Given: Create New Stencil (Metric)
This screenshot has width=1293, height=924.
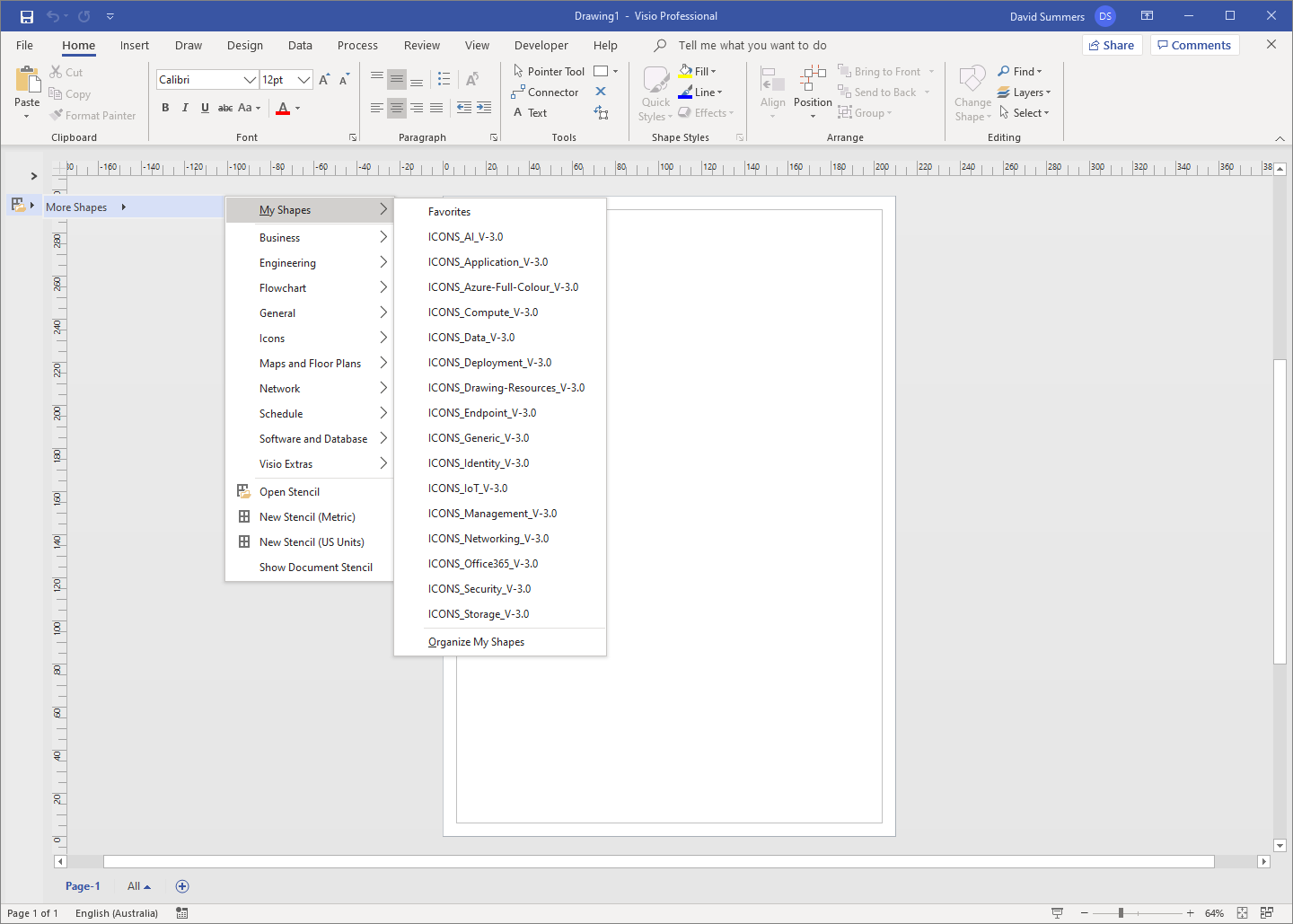Looking at the screenshot, I should click(310, 517).
